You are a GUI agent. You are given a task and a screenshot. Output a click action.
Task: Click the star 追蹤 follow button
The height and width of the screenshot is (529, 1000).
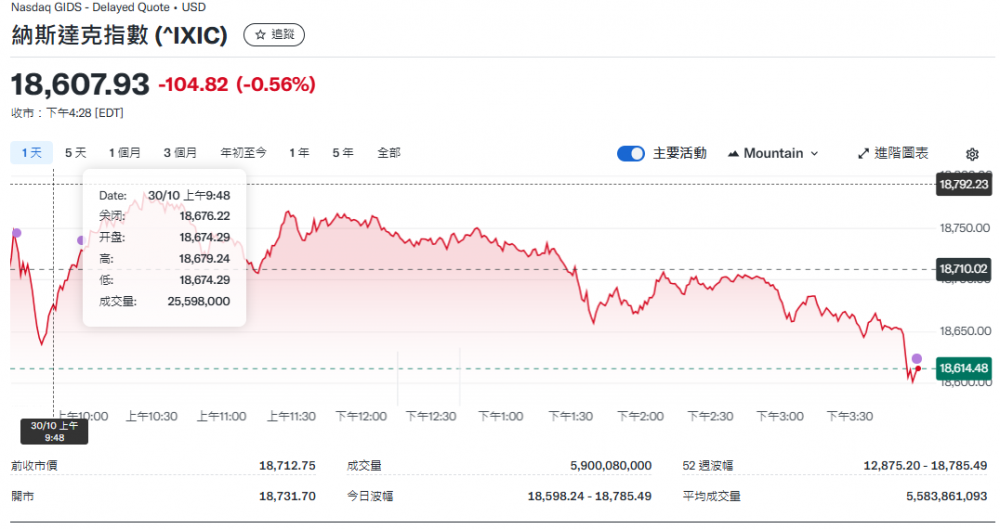coord(274,35)
